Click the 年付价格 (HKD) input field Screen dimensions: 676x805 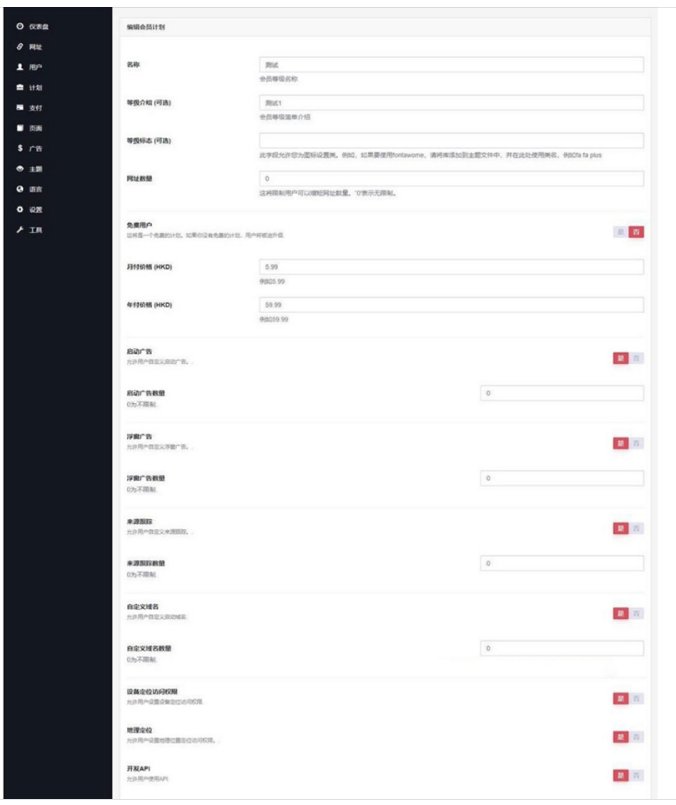tap(450, 305)
